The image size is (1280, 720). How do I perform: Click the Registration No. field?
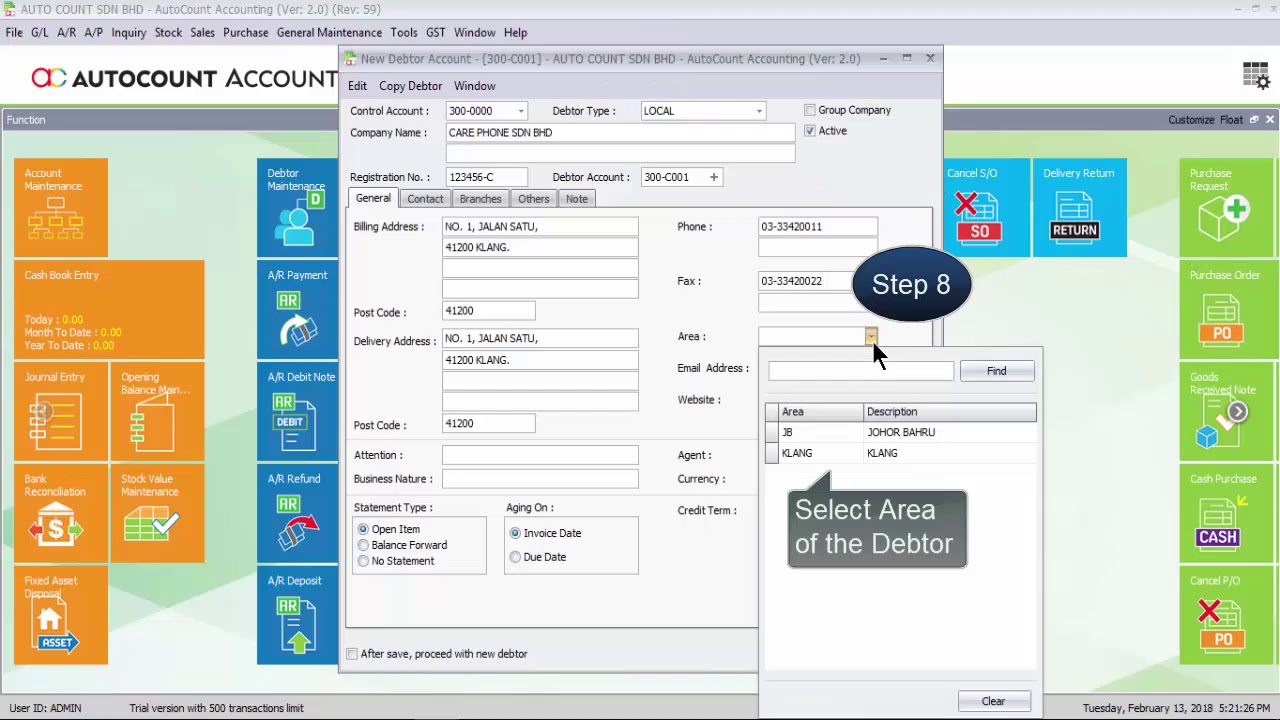[x=487, y=177]
